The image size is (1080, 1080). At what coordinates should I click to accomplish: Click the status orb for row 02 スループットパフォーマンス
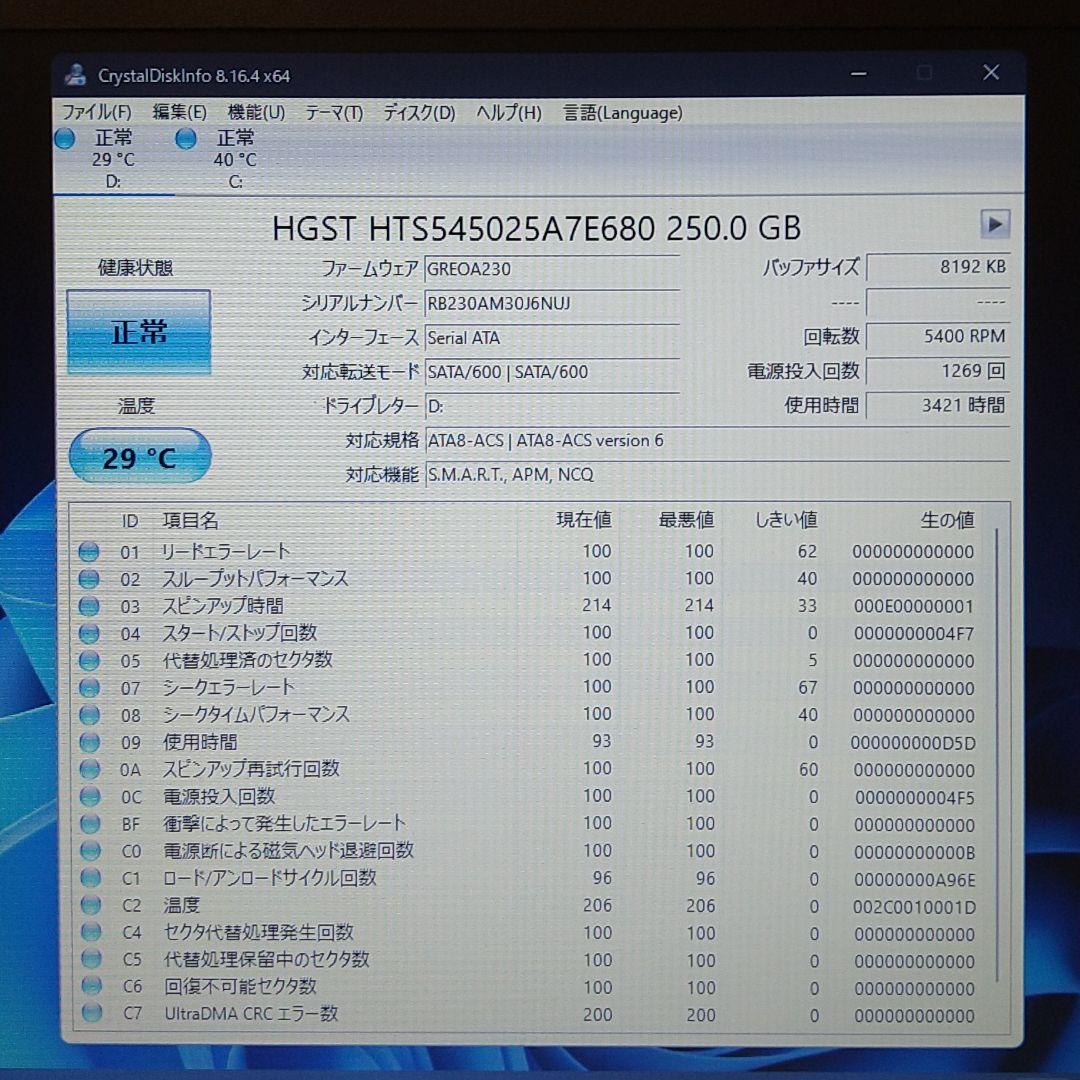[88, 579]
